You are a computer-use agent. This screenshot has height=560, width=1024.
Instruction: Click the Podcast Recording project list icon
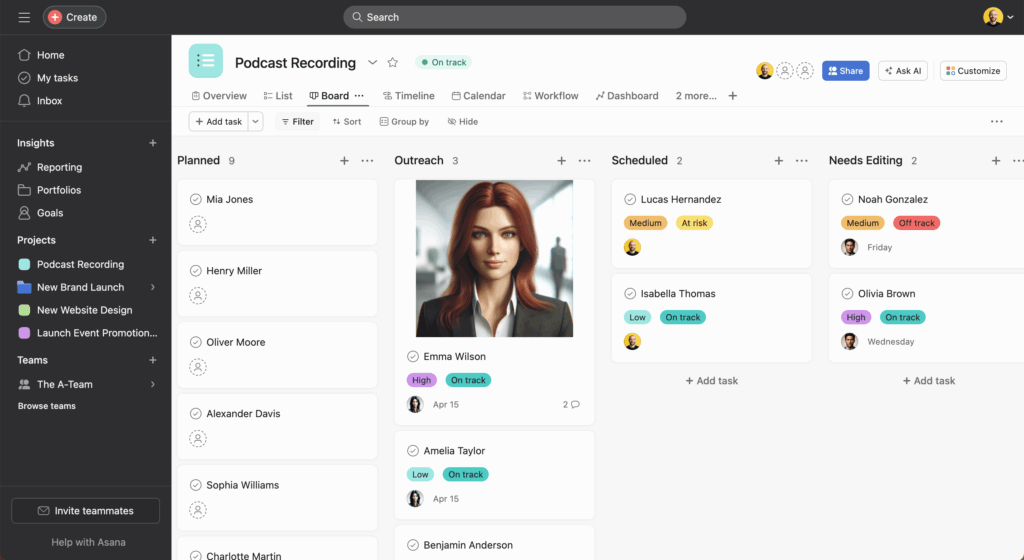coord(206,61)
